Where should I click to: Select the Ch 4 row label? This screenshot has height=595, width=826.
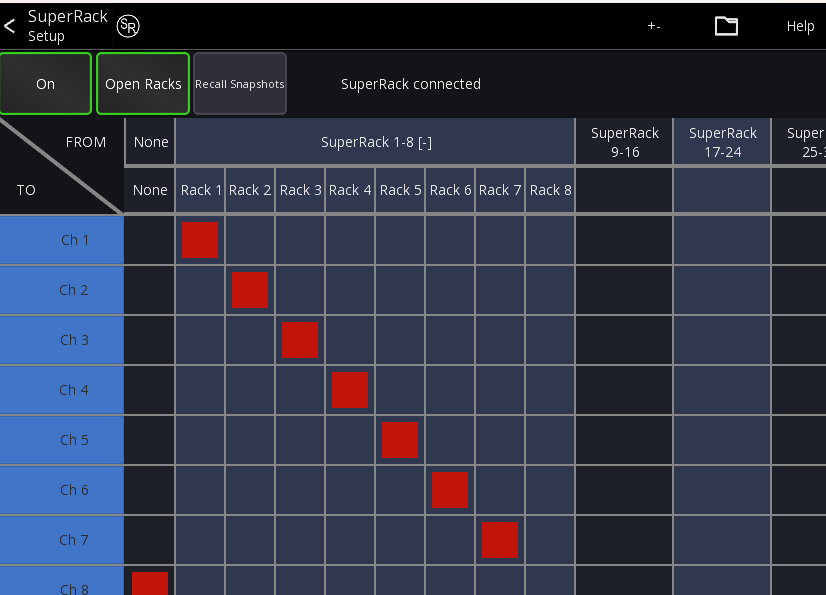point(62,390)
